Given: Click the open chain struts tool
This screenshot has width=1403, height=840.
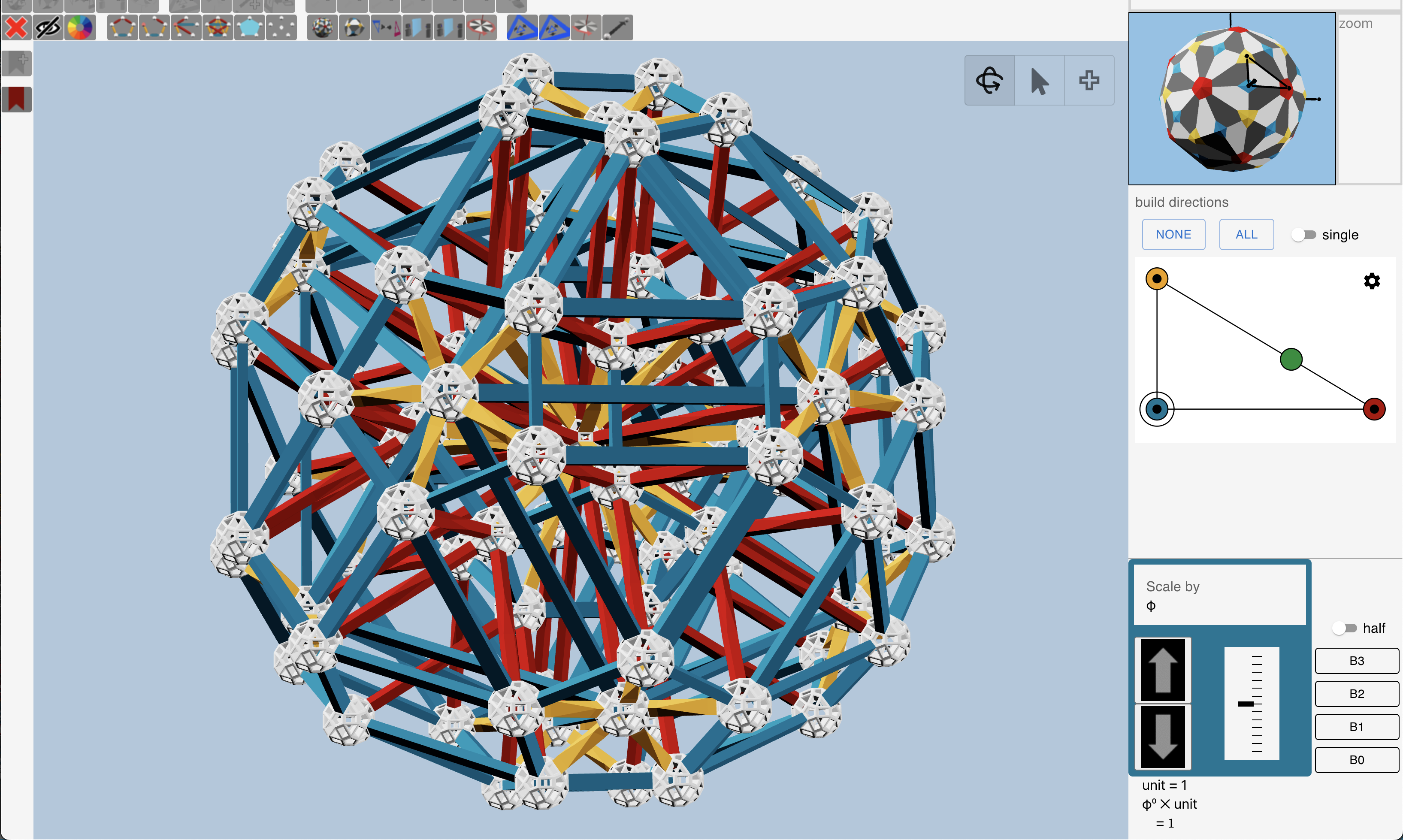Looking at the screenshot, I should pos(154,27).
